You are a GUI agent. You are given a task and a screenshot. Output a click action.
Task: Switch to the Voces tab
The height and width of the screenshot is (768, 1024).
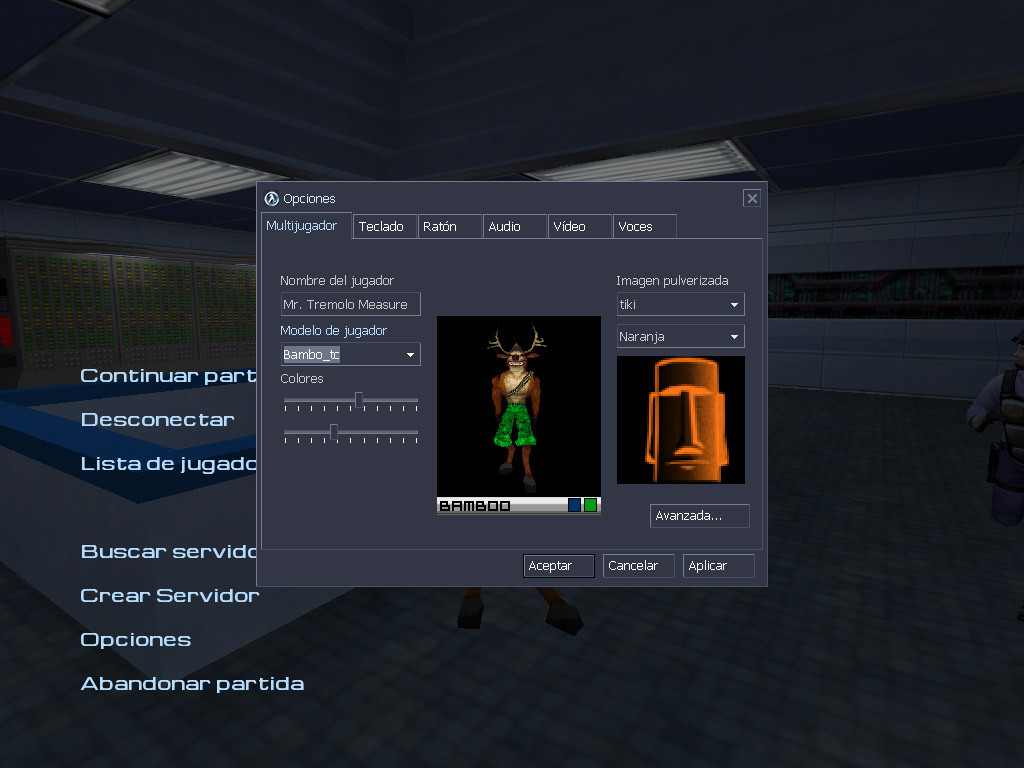[x=643, y=226]
